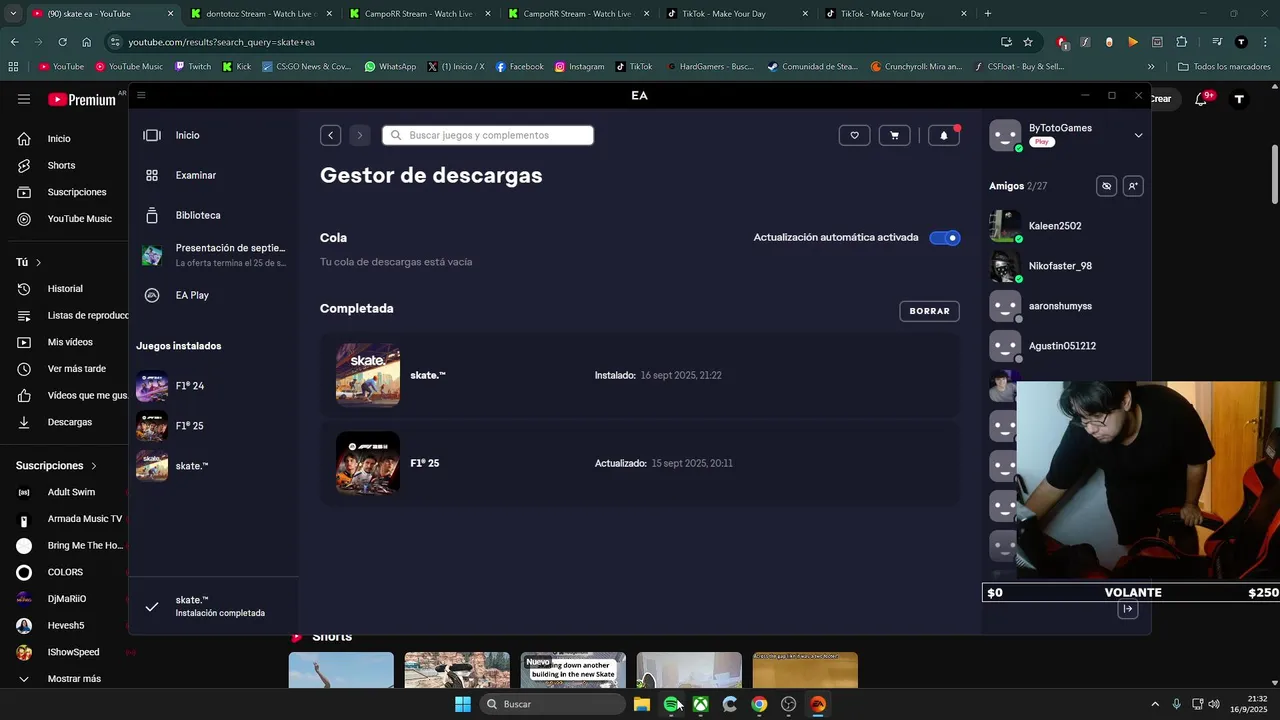
Task: Add a friend with the person-plus icon
Action: tap(1132, 186)
